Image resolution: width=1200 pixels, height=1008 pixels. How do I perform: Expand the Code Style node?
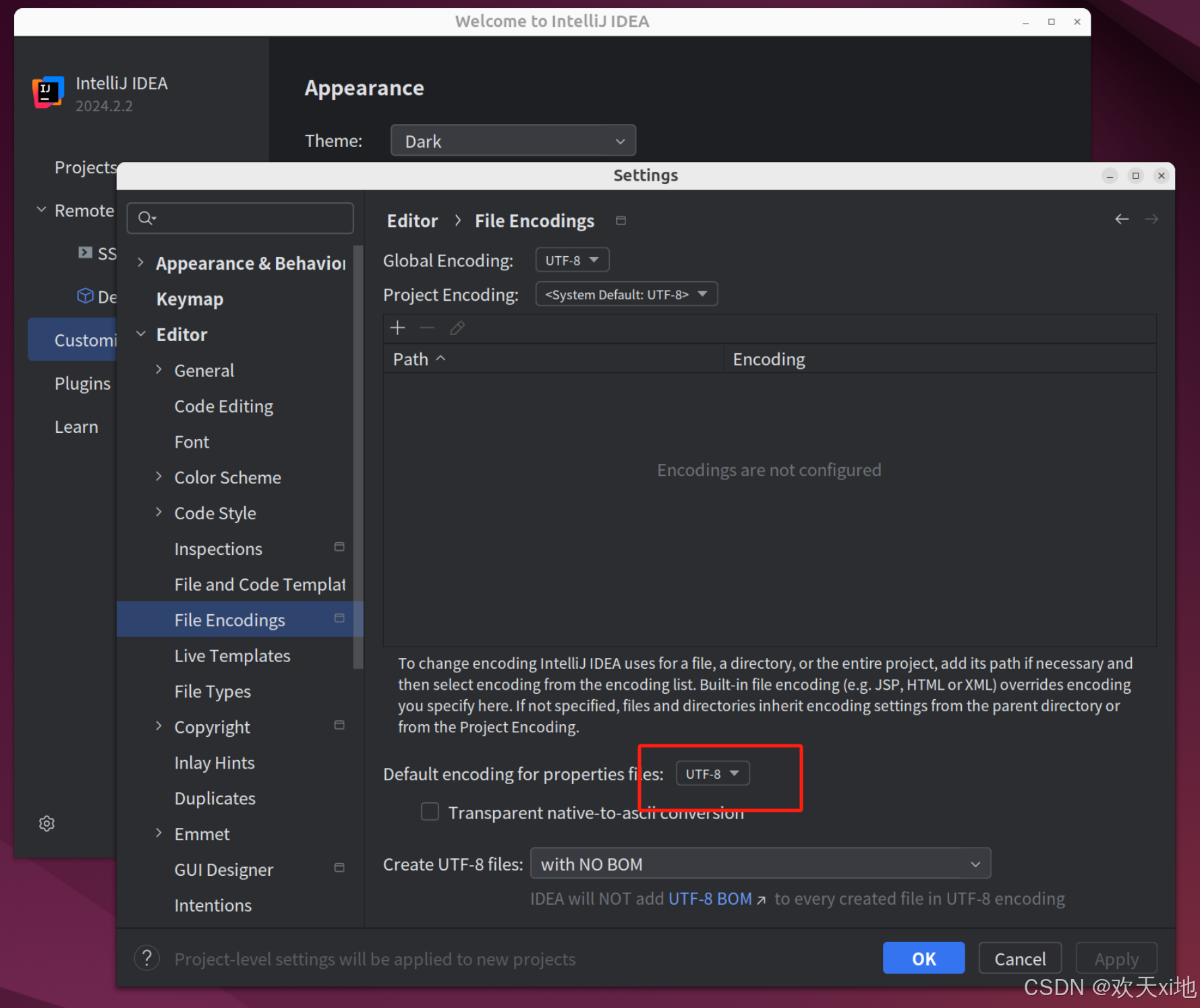tap(159, 513)
